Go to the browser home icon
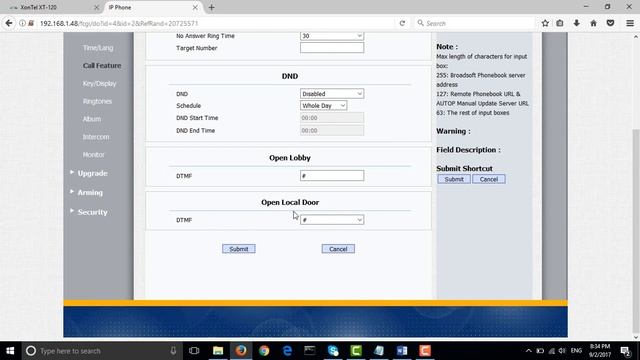This screenshot has width=640, height=360. click(x=593, y=23)
